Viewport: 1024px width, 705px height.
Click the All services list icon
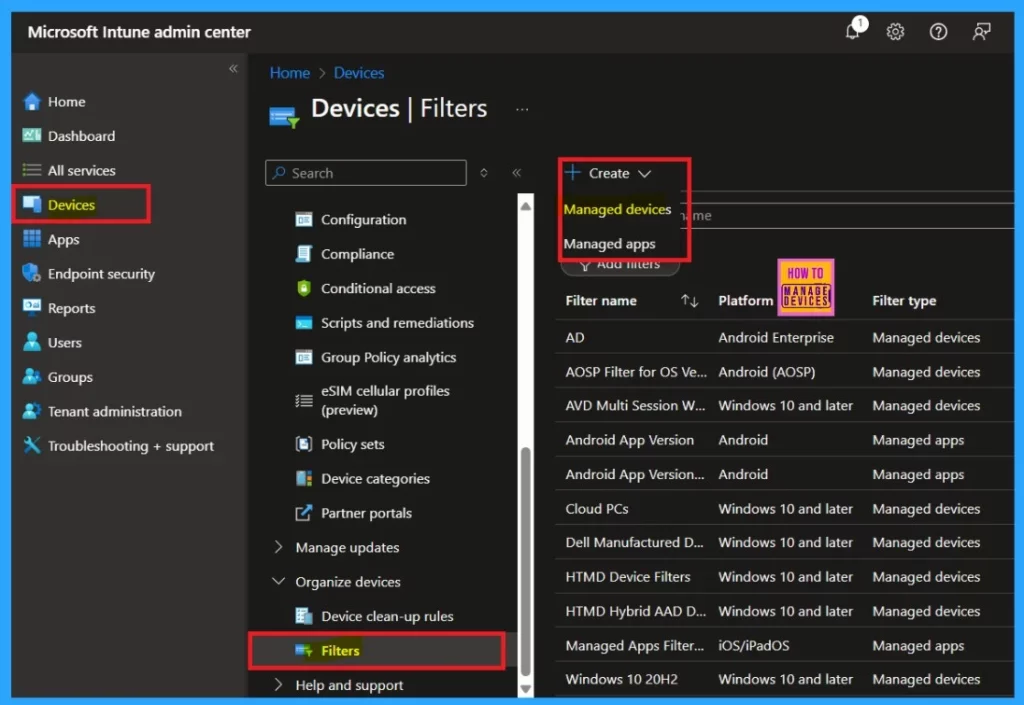[x=31, y=170]
